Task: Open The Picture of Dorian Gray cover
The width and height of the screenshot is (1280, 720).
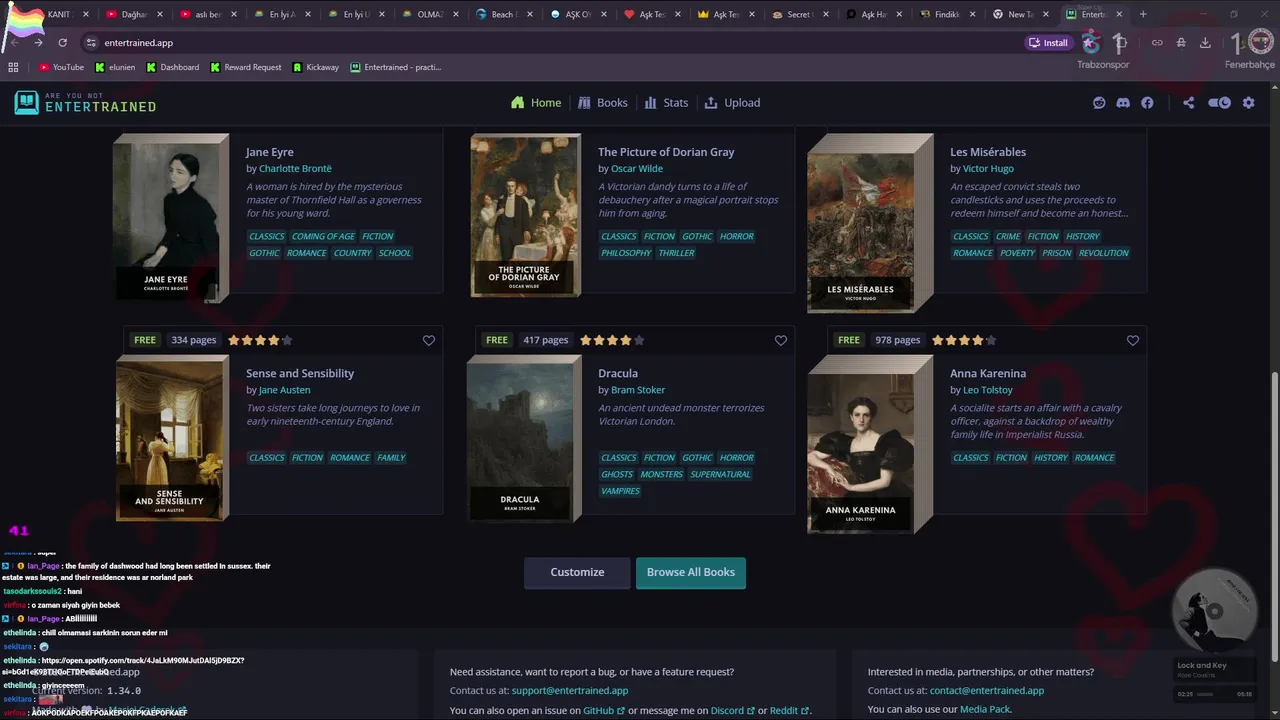Action: click(525, 215)
